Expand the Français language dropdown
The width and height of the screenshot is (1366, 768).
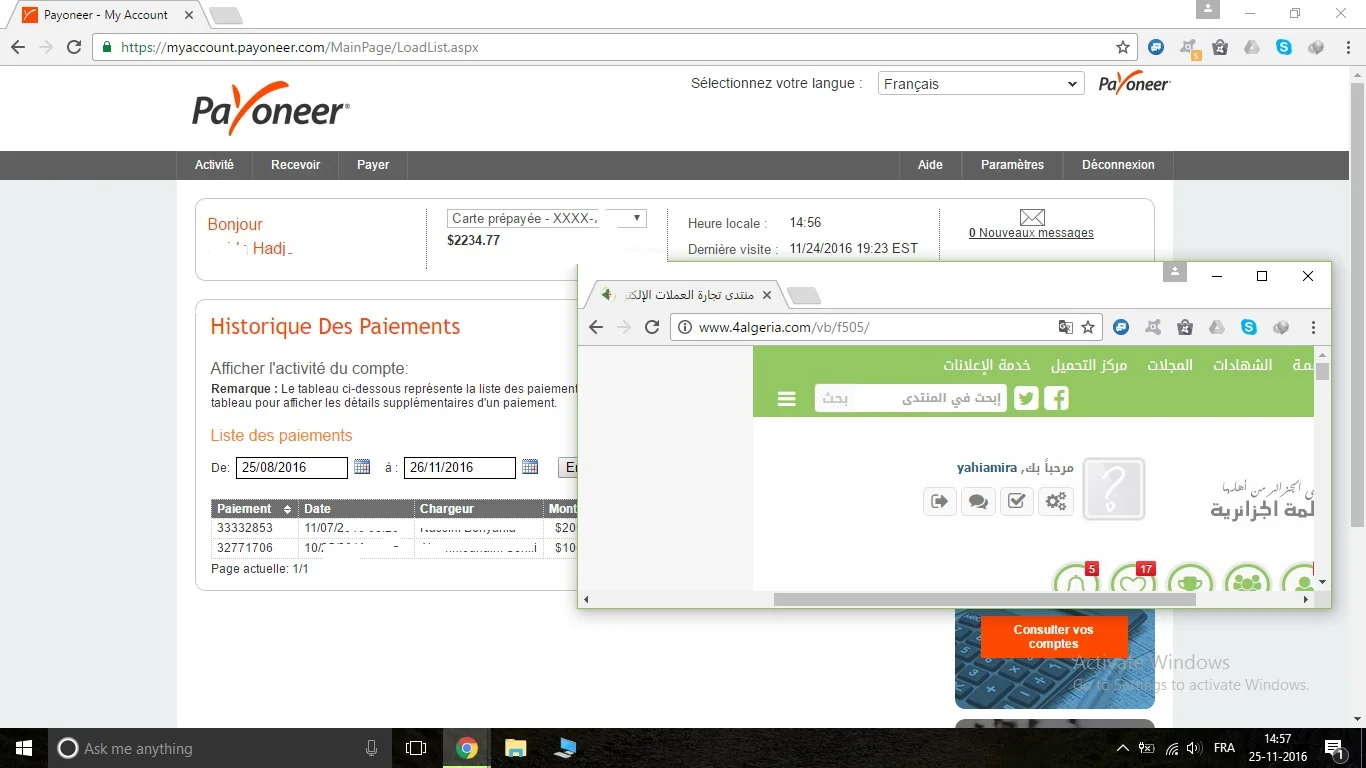point(980,84)
